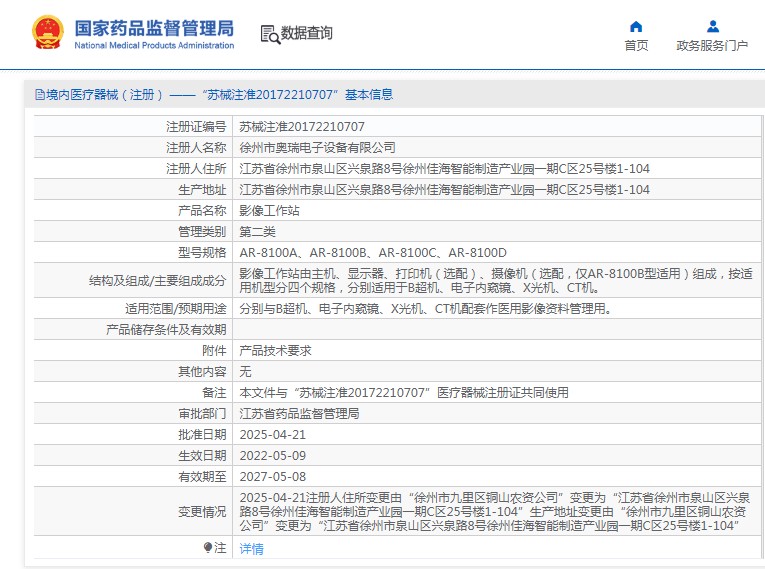765x569 pixels.
Task: Click the 数据查询 magnifier icon
Action: click(x=270, y=34)
